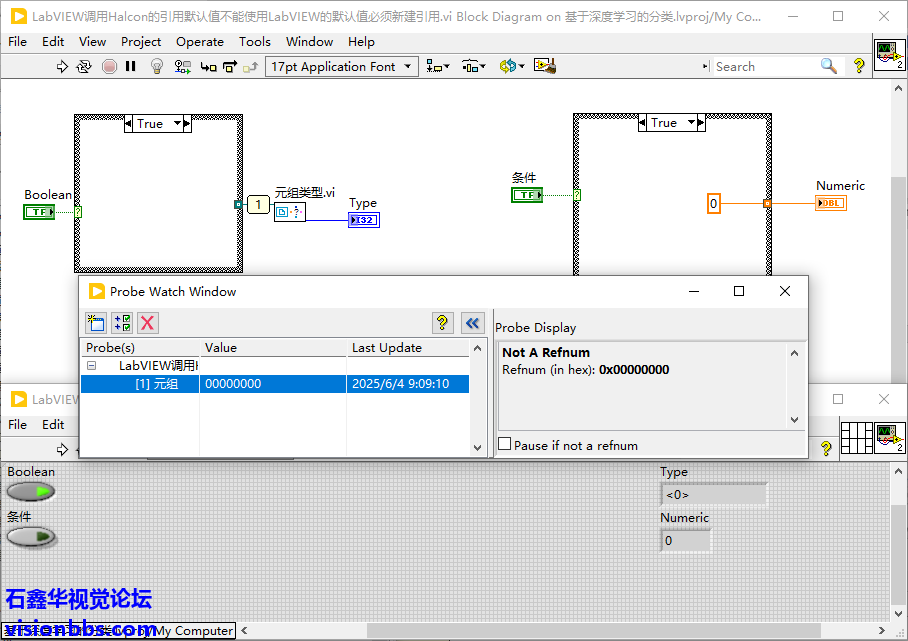Click the Search field in the toolbar
Screen dimensions: 908x641
[765, 67]
